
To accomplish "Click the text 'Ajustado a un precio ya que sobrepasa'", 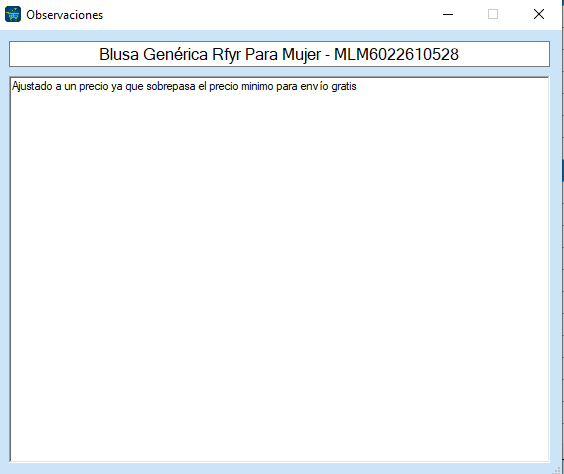I will click(x=104, y=87).
